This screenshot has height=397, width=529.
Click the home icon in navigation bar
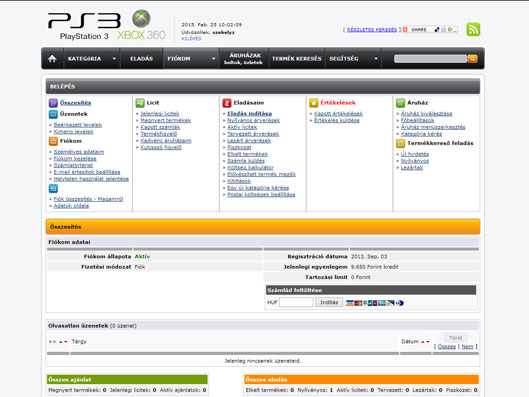point(52,59)
